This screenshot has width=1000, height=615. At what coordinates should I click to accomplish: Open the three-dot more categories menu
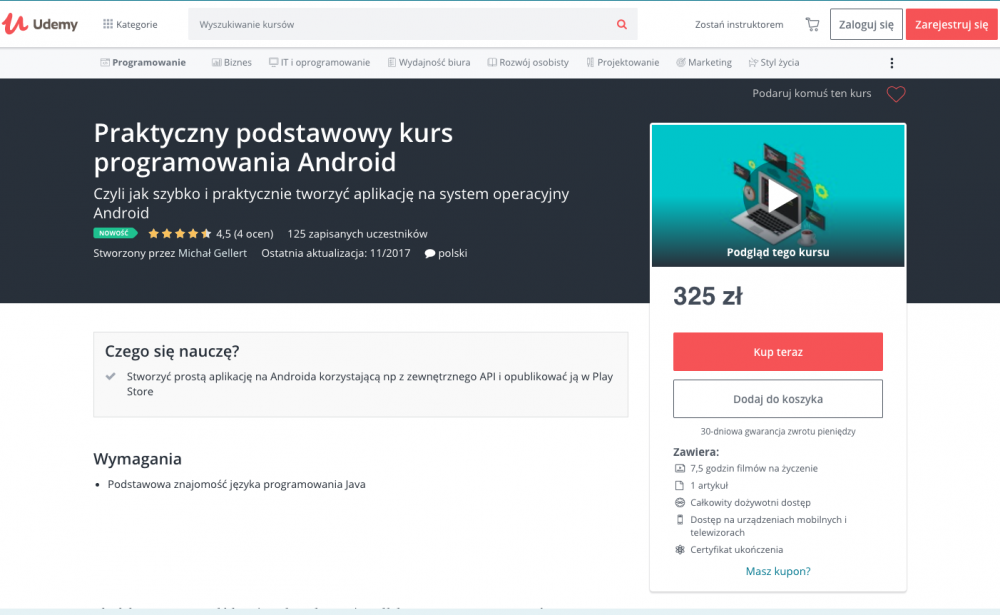(x=892, y=63)
